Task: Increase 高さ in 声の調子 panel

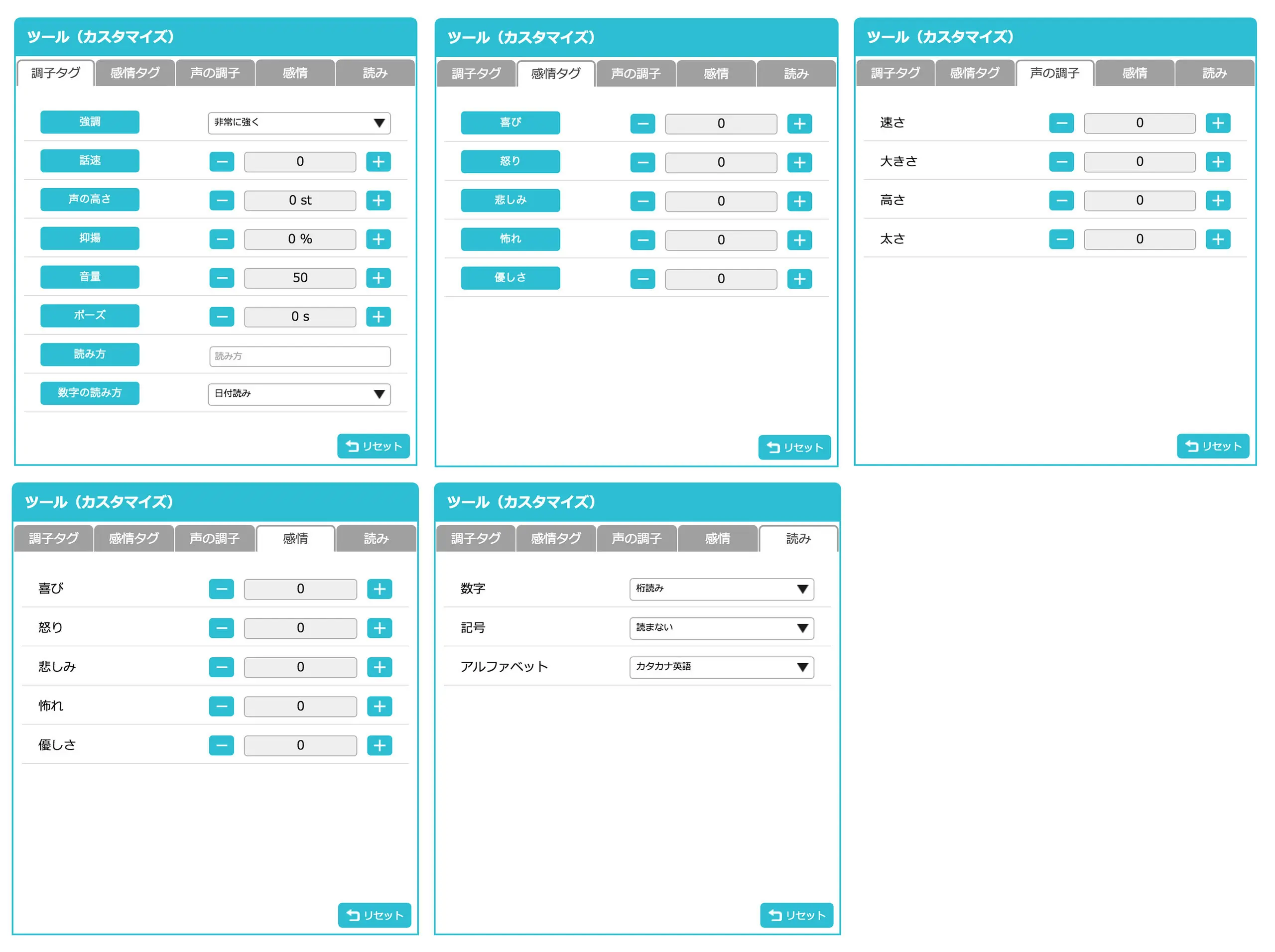Action: pyautogui.click(x=1218, y=201)
